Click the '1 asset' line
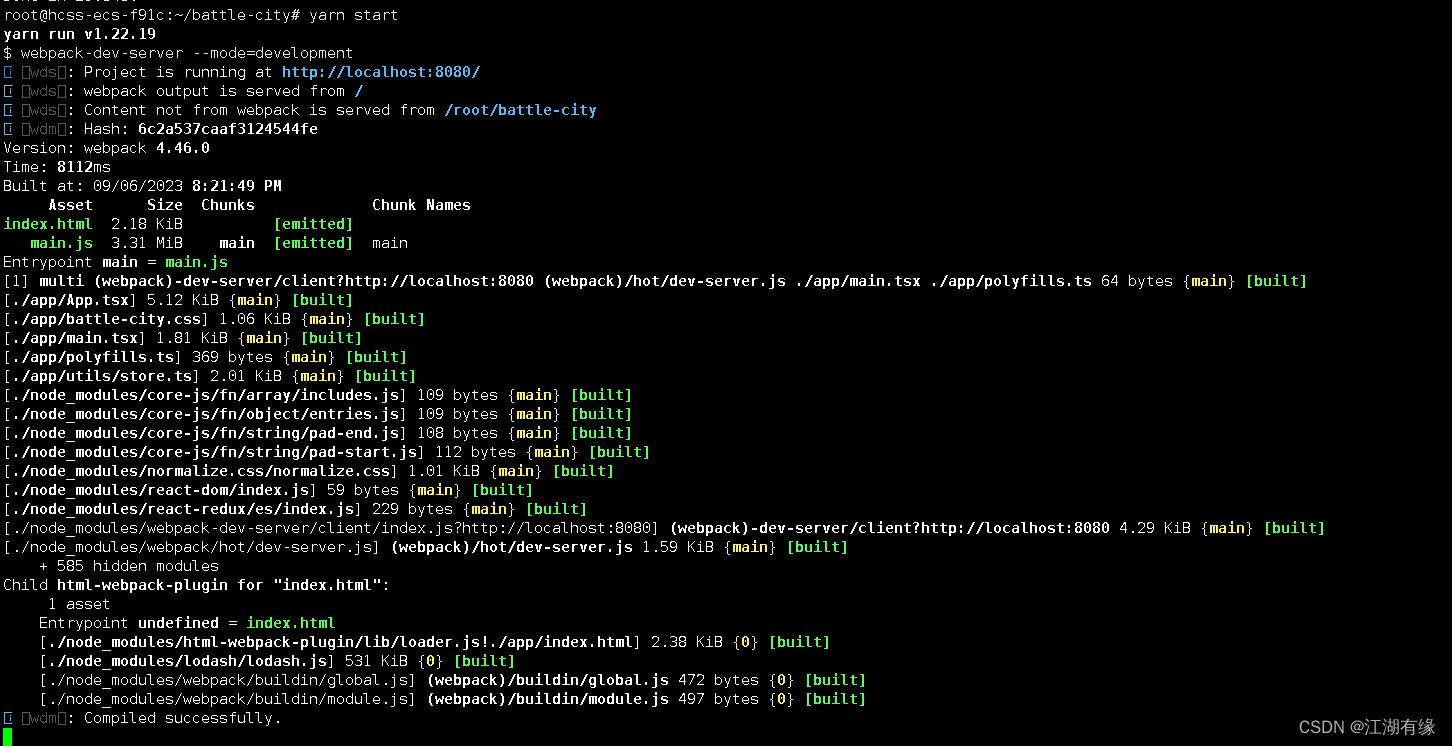 pos(79,604)
